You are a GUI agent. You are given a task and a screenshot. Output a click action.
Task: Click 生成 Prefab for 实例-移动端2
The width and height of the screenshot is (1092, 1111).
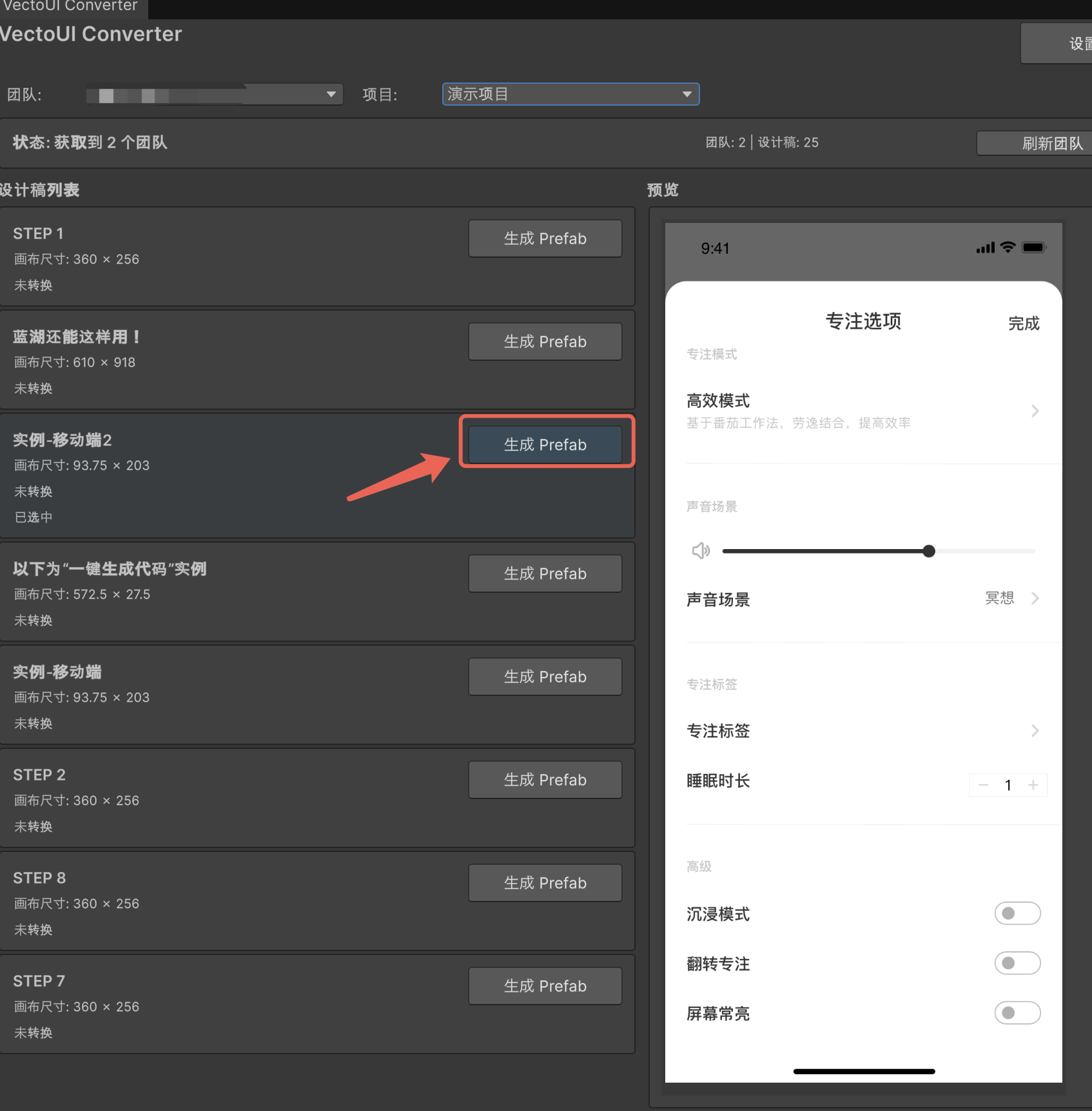click(x=545, y=445)
